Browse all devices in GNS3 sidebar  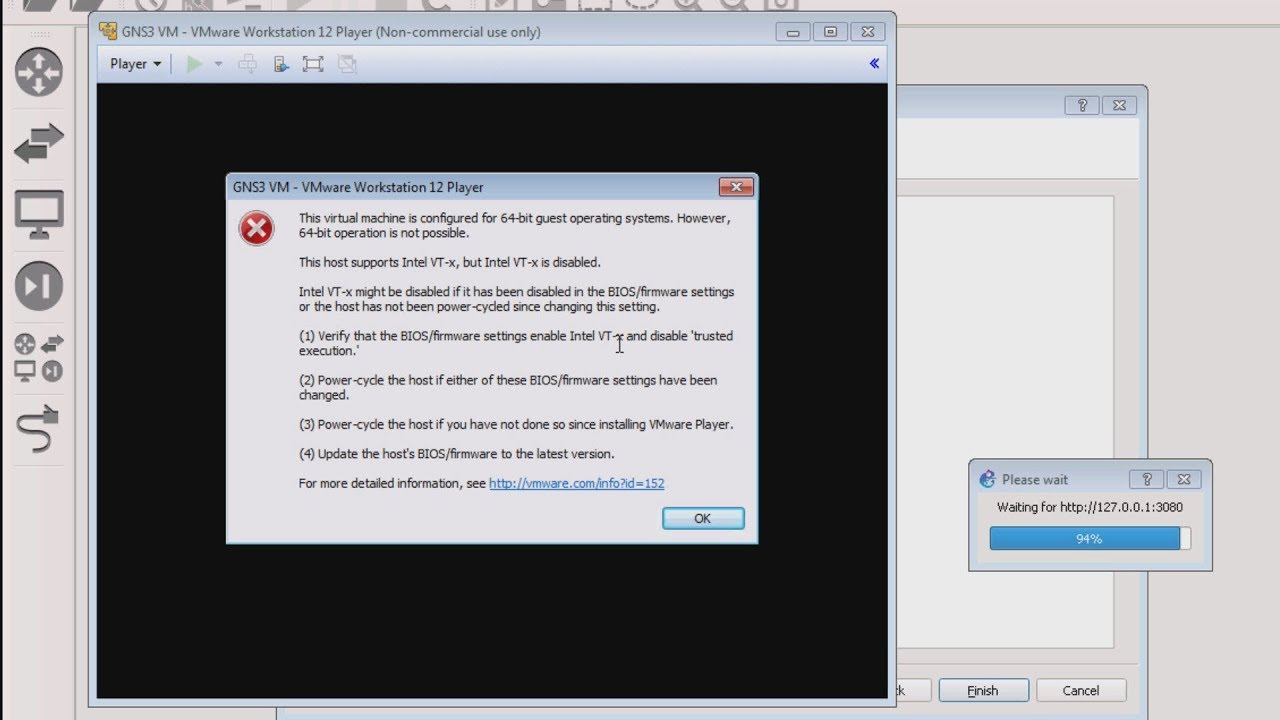pyautogui.click(x=39, y=358)
